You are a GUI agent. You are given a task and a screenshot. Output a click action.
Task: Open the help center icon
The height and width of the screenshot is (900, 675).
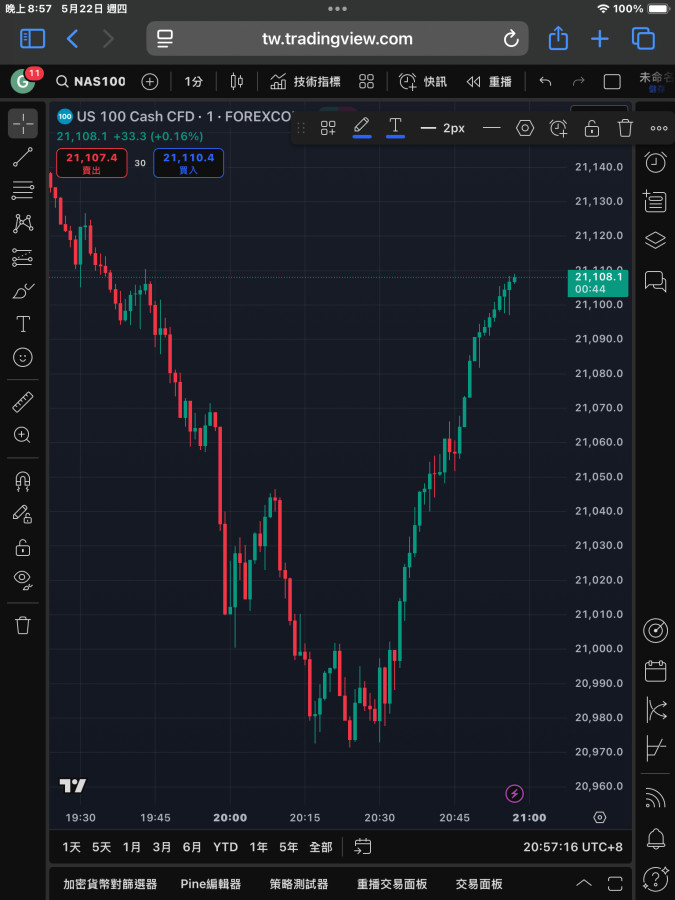[x=655, y=878]
